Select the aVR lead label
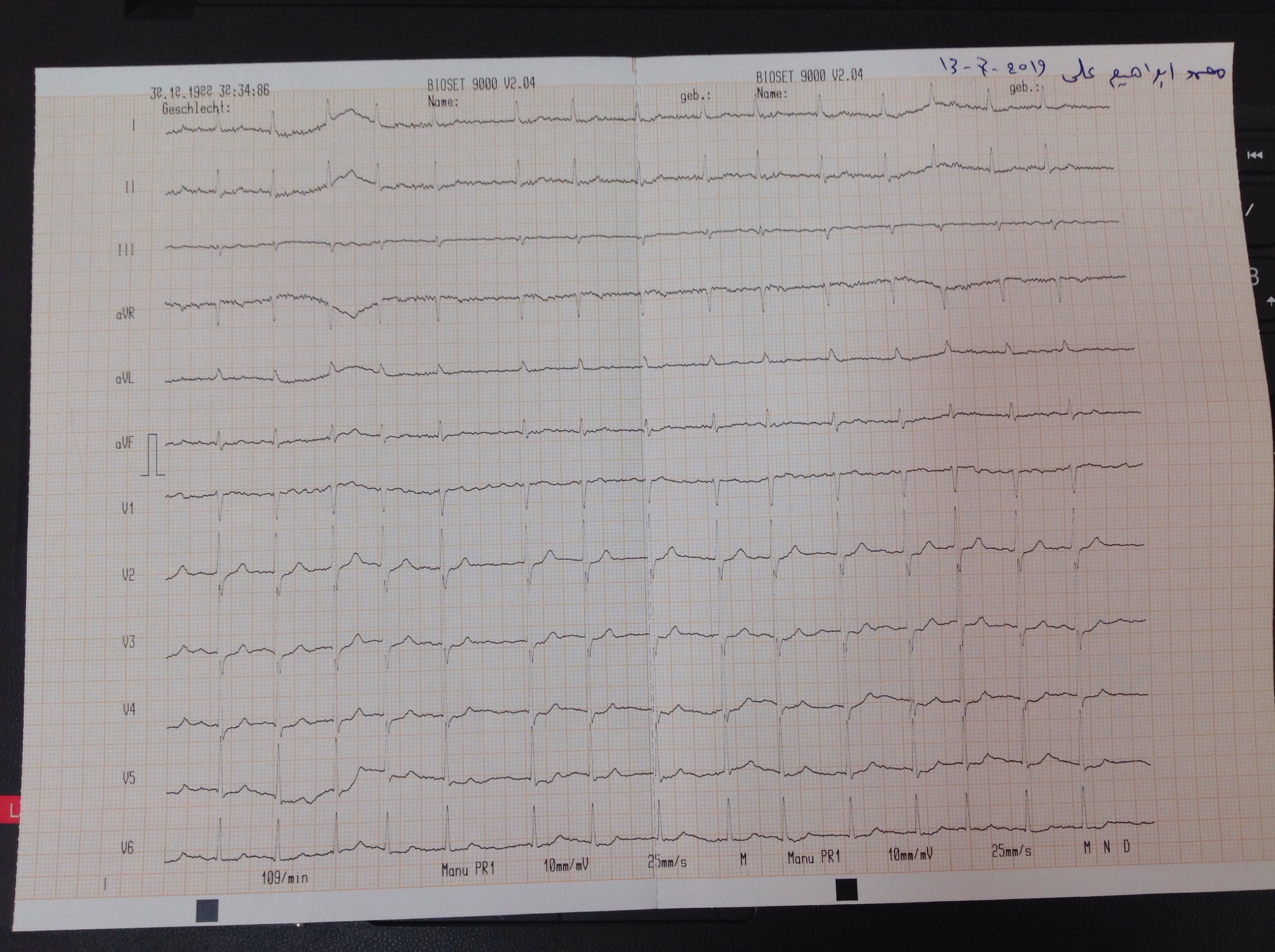1275x952 pixels. pyautogui.click(x=125, y=314)
